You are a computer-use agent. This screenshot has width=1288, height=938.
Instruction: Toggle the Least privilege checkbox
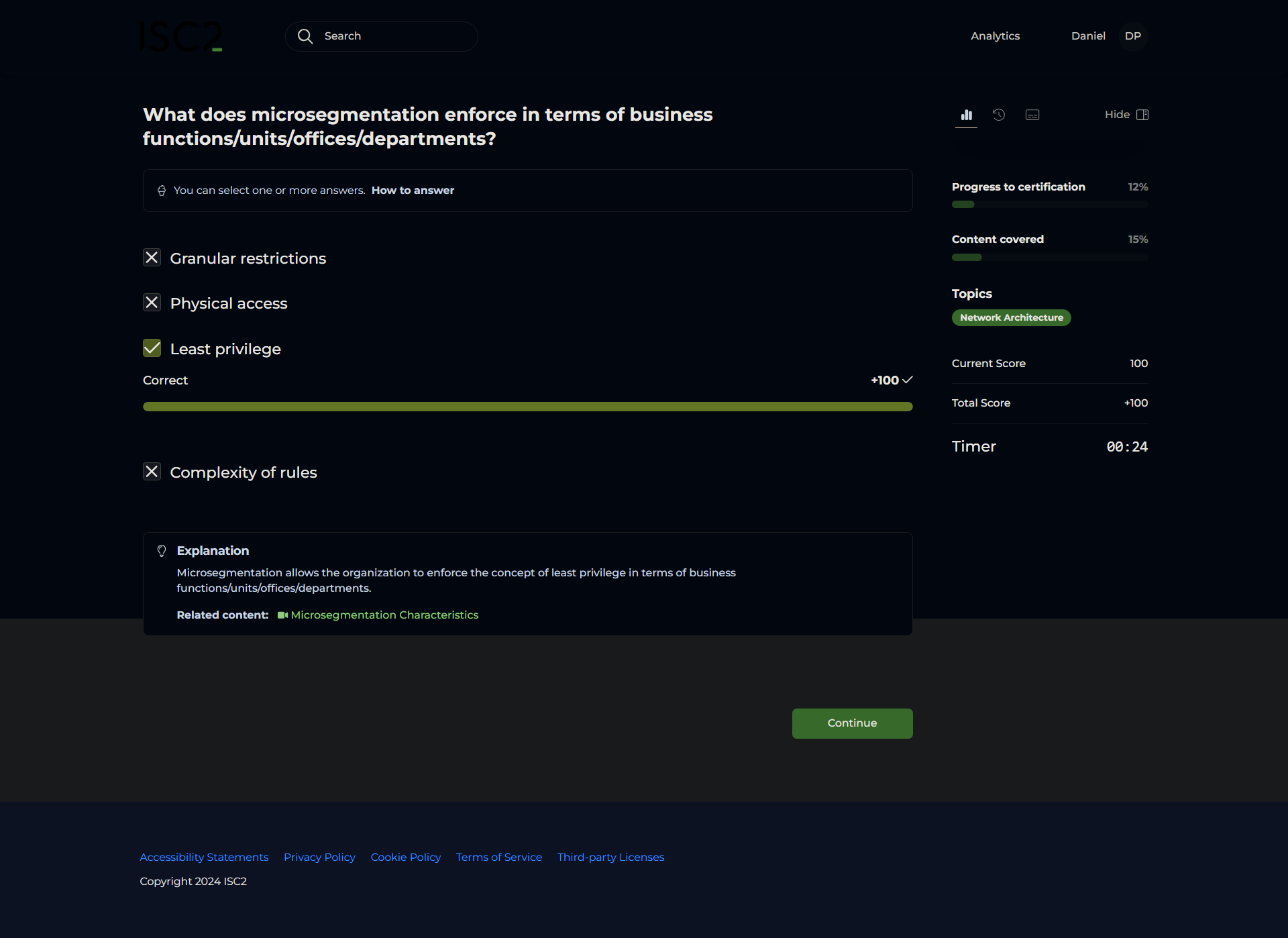pyautogui.click(x=152, y=348)
